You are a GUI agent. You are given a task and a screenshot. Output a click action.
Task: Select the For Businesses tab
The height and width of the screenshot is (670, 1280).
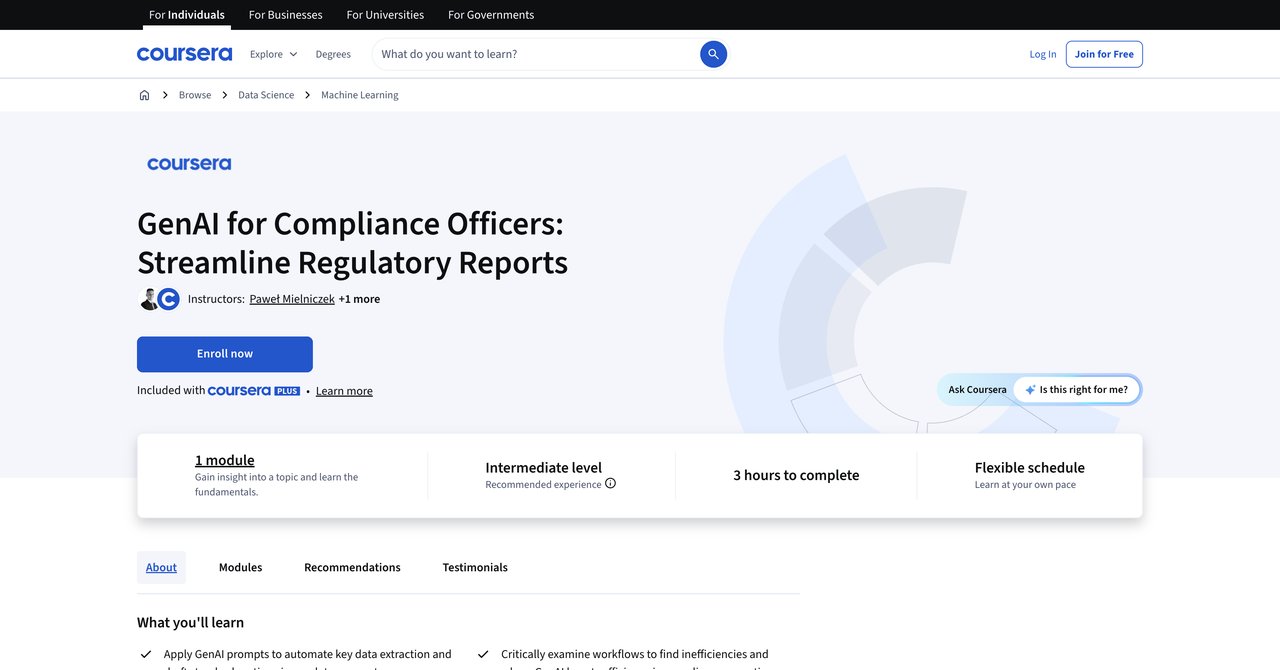tap(286, 15)
